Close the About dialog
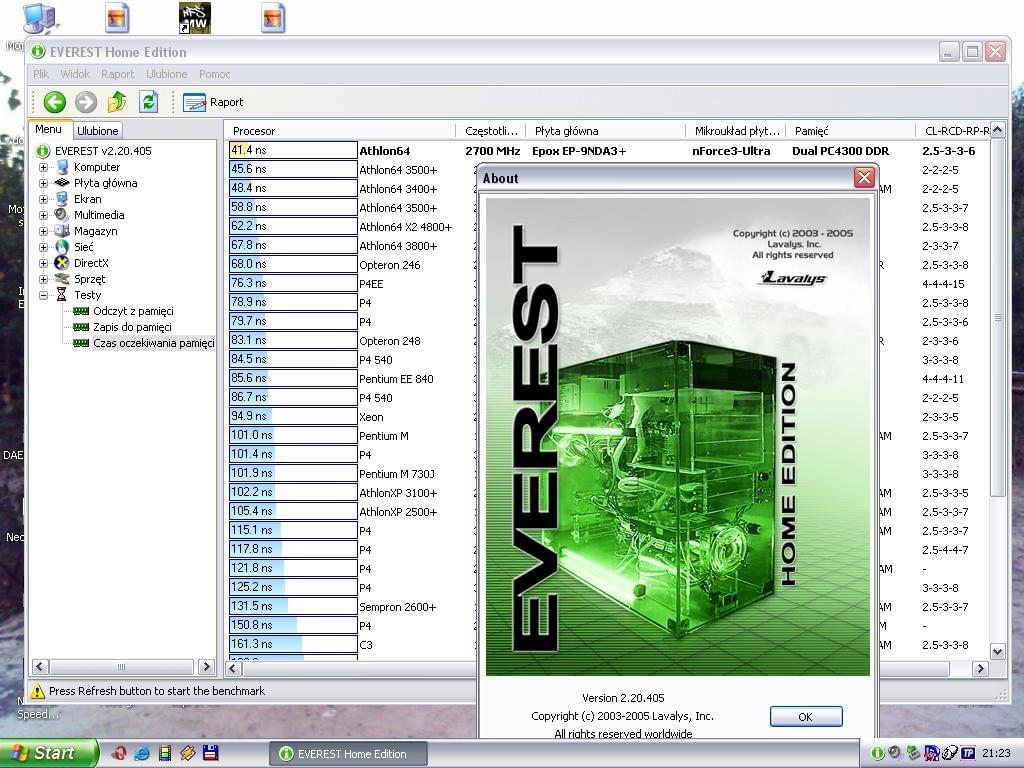Image resolution: width=1024 pixels, height=768 pixels. 864,178
